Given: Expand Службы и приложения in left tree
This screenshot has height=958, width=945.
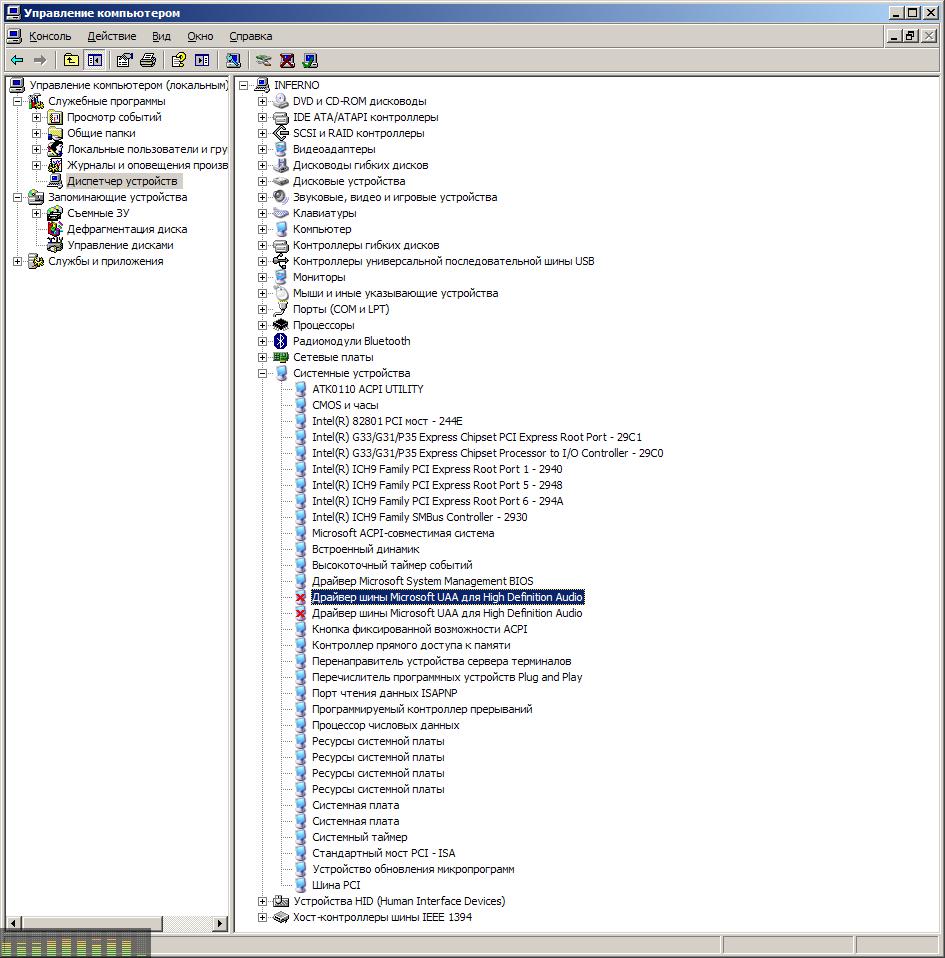Looking at the screenshot, I should click(18, 261).
